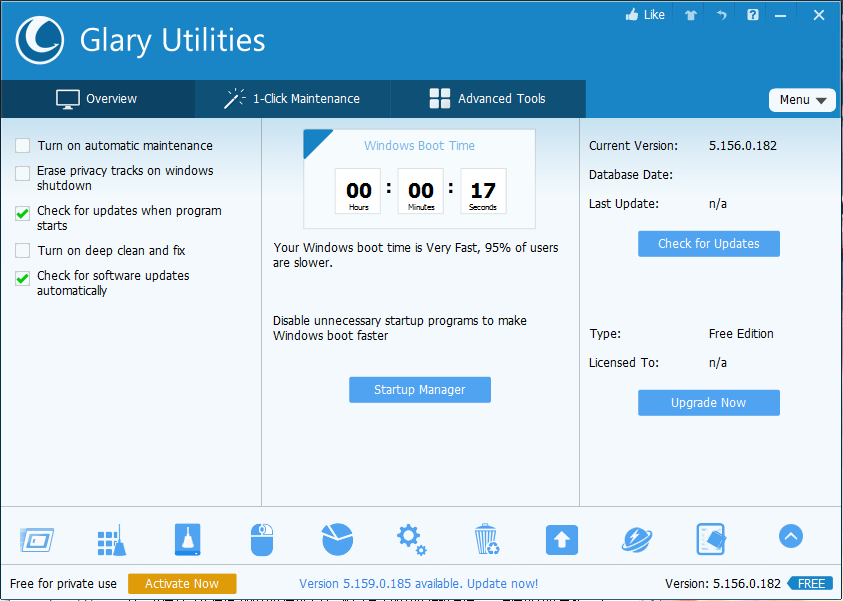Click the t-shirt skin icon in title bar
The width and height of the screenshot is (843, 601).
[690, 15]
